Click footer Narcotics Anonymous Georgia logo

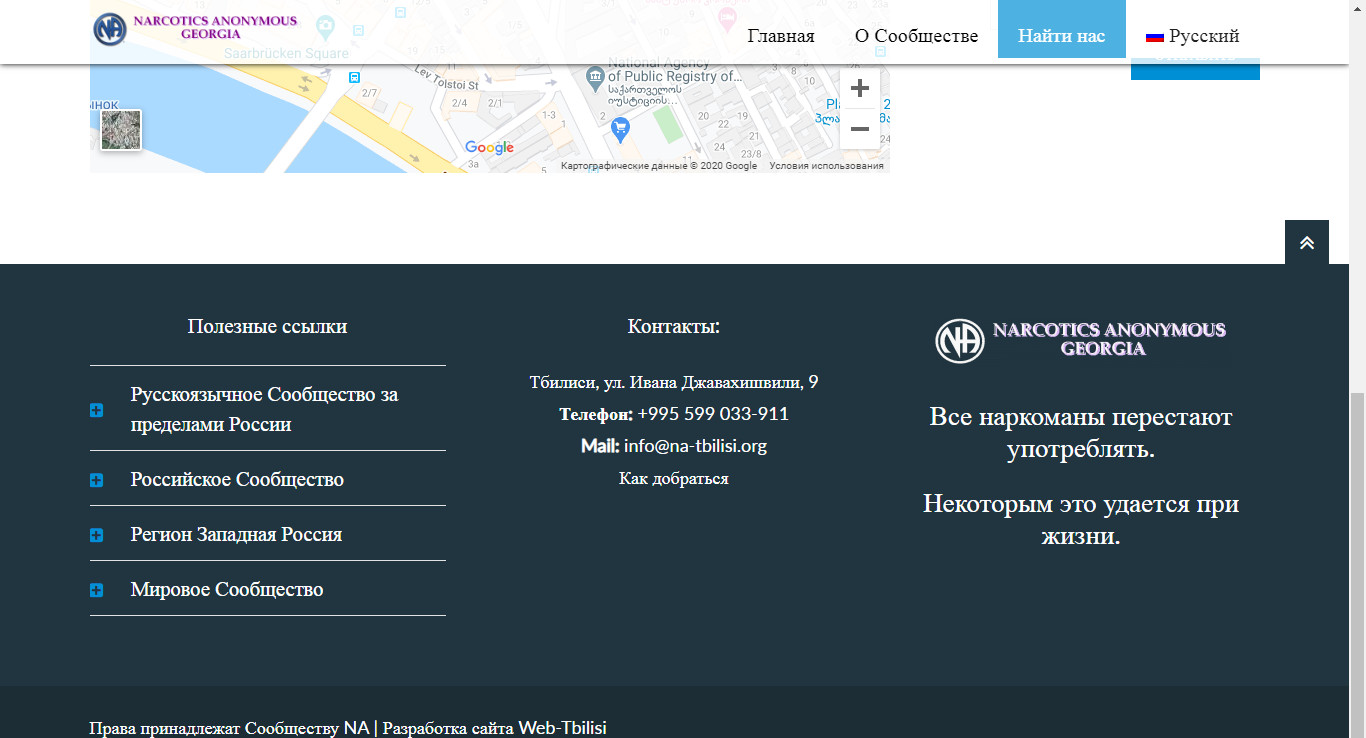(x=1080, y=340)
